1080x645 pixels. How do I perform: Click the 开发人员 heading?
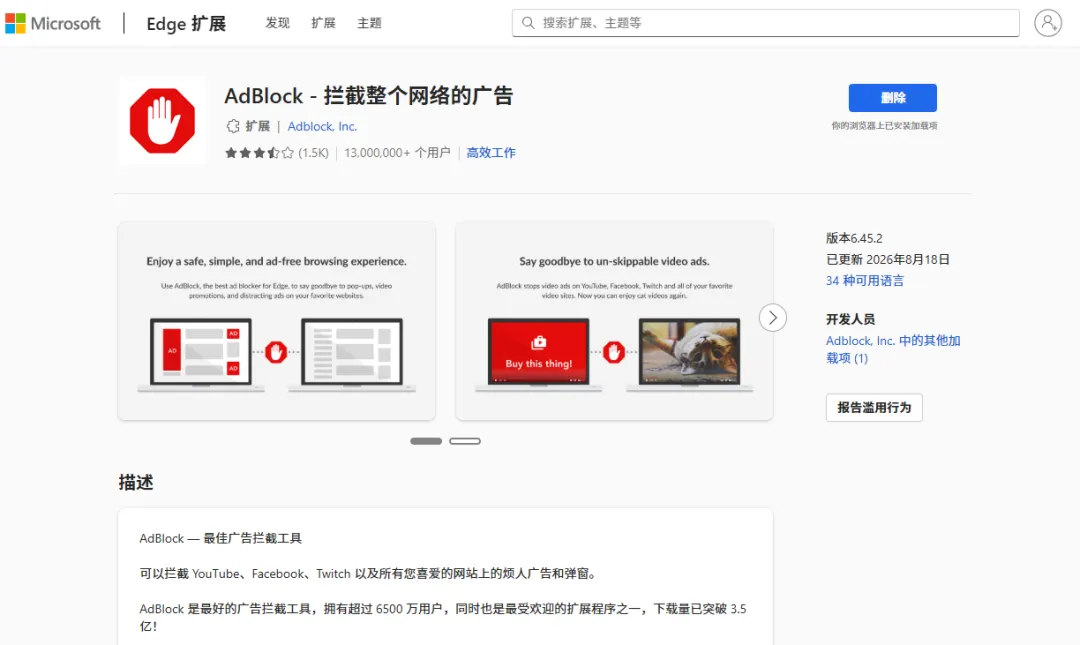[850, 319]
